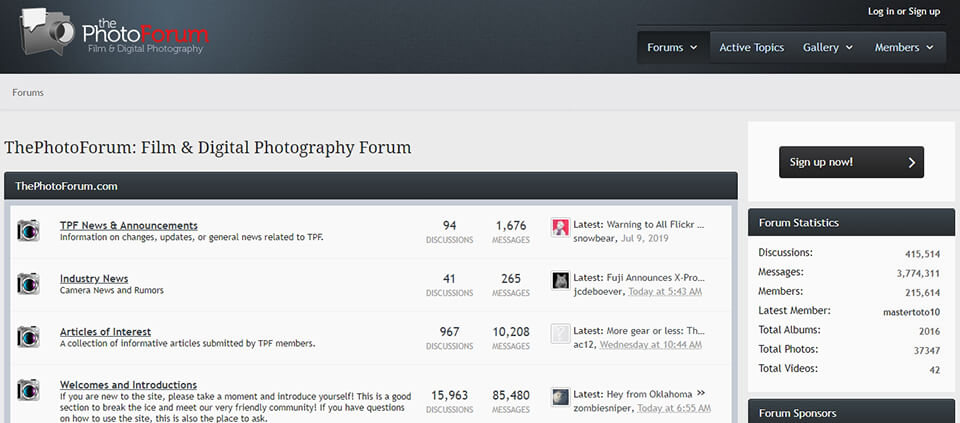Click the Jul 9, 2019 date
This screenshot has width=960, height=423.
pos(645,238)
